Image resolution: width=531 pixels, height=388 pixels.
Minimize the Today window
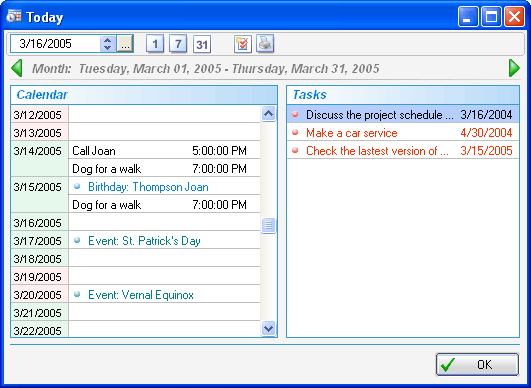468,17
